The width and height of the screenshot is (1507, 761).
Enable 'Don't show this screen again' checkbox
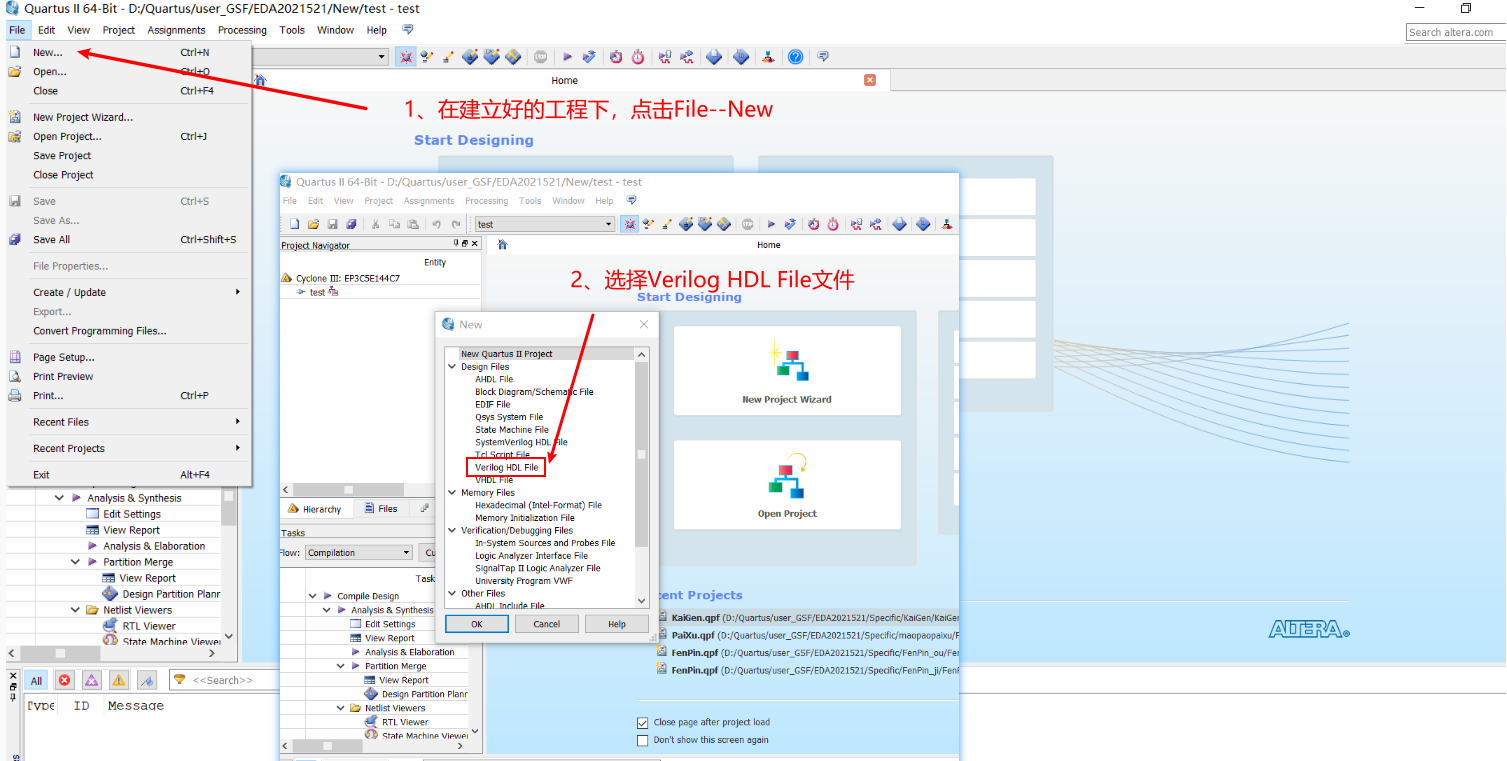click(x=643, y=740)
